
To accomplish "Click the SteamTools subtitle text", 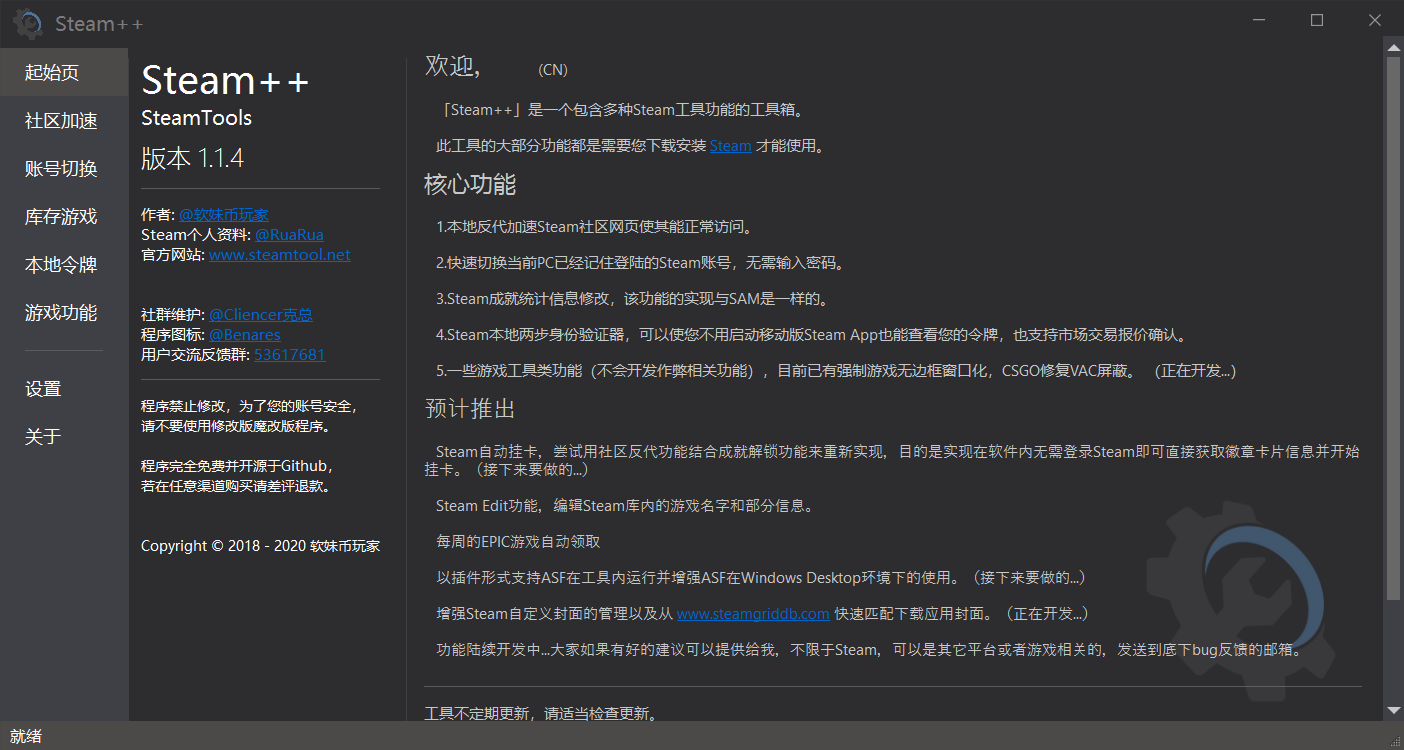I will (x=196, y=118).
